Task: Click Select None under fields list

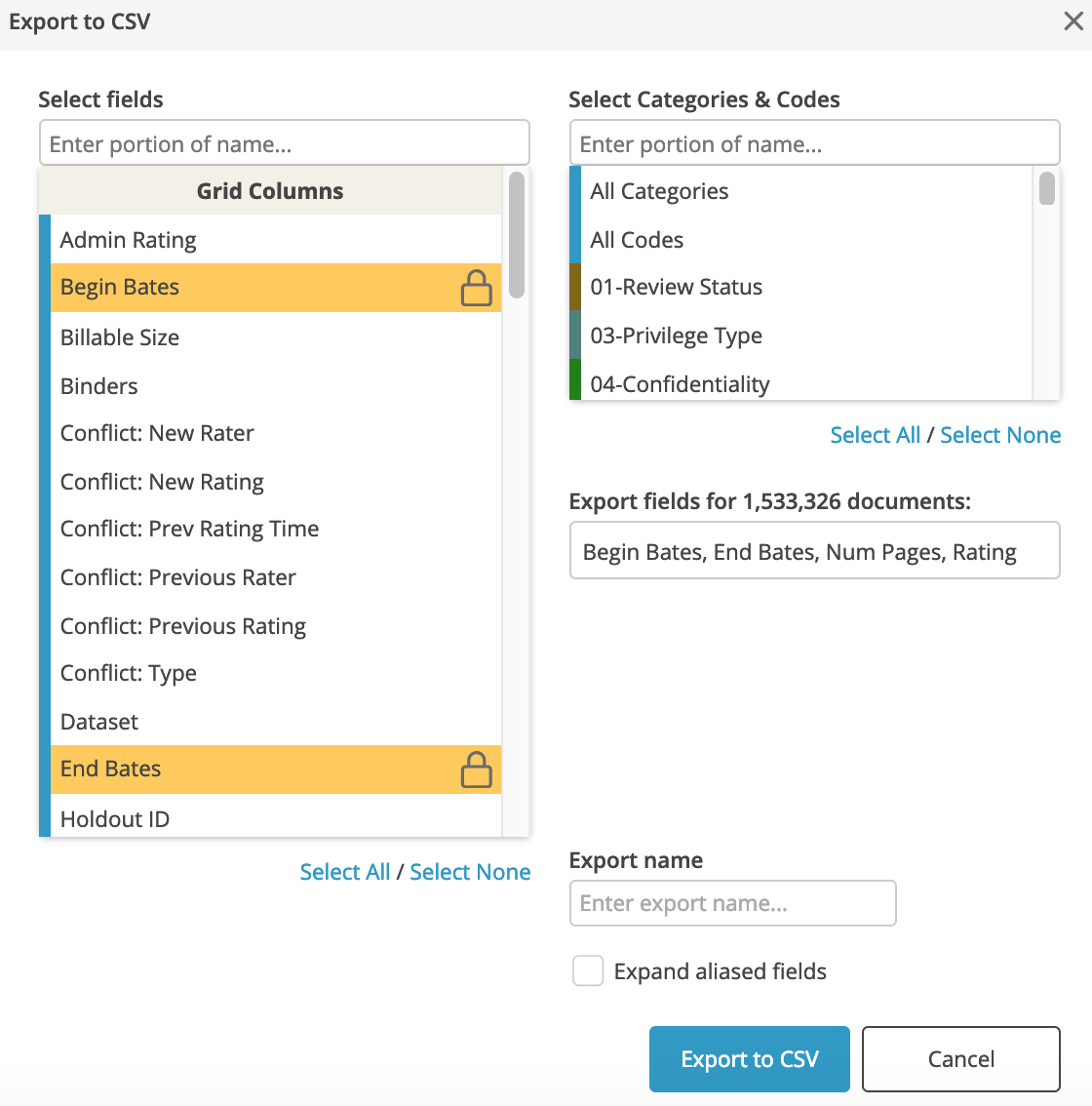Action: tap(470, 872)
